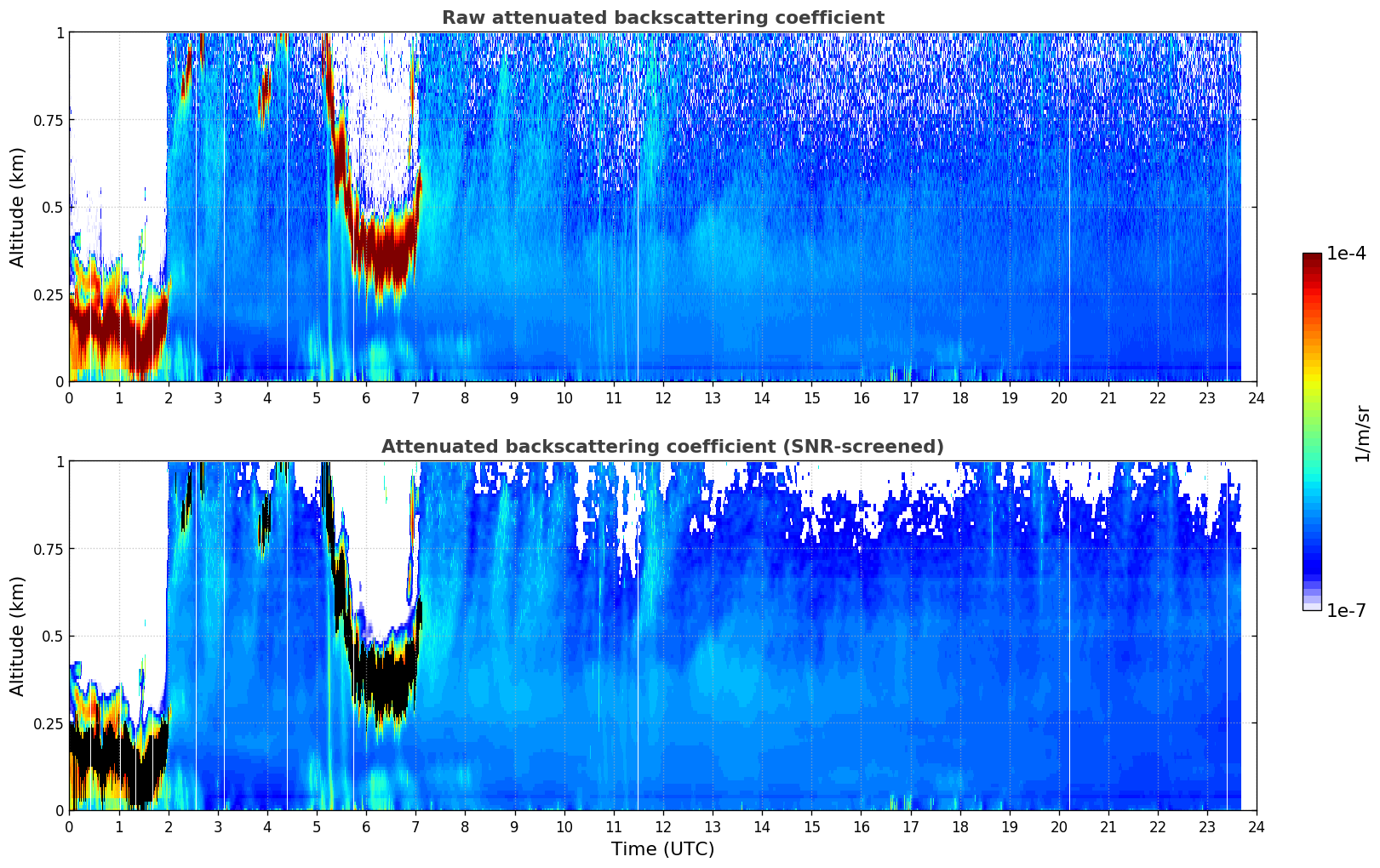Click the "18" hour tick below the raw plot
Viewport: 1380px width, 868px height.
[960, 398]
